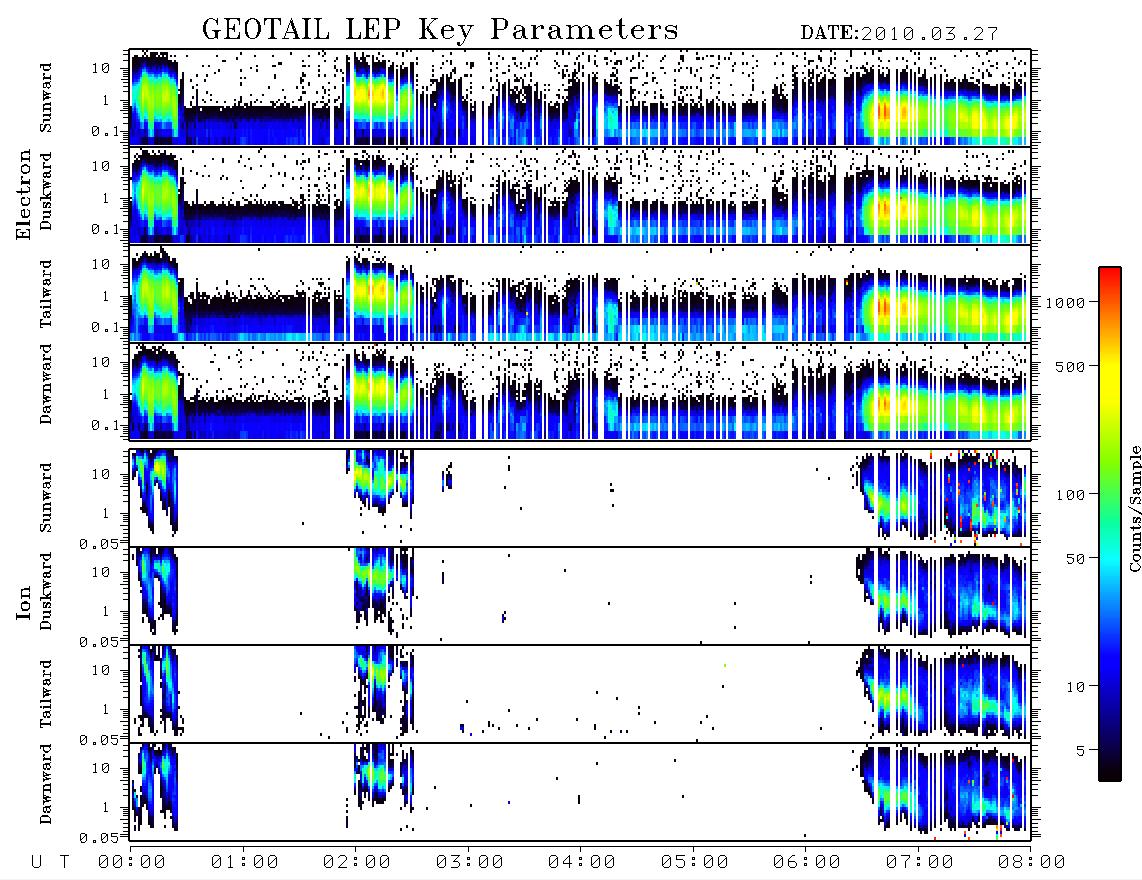Click the "01:00" time tick label

[x=245, y=862]
